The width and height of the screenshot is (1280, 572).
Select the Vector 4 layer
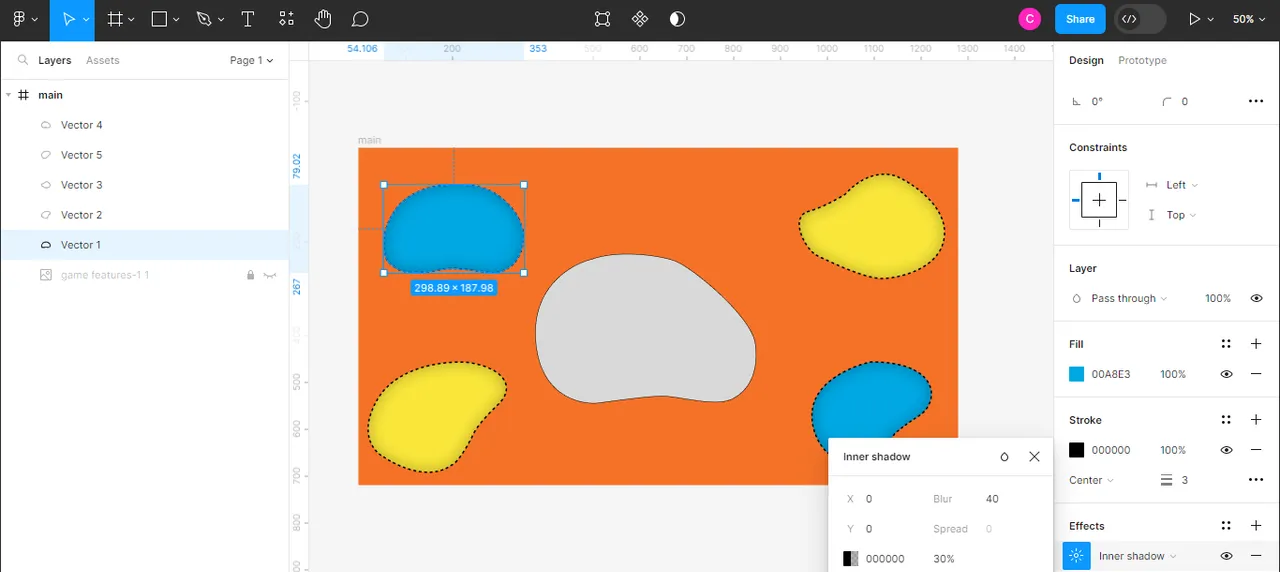145,125
